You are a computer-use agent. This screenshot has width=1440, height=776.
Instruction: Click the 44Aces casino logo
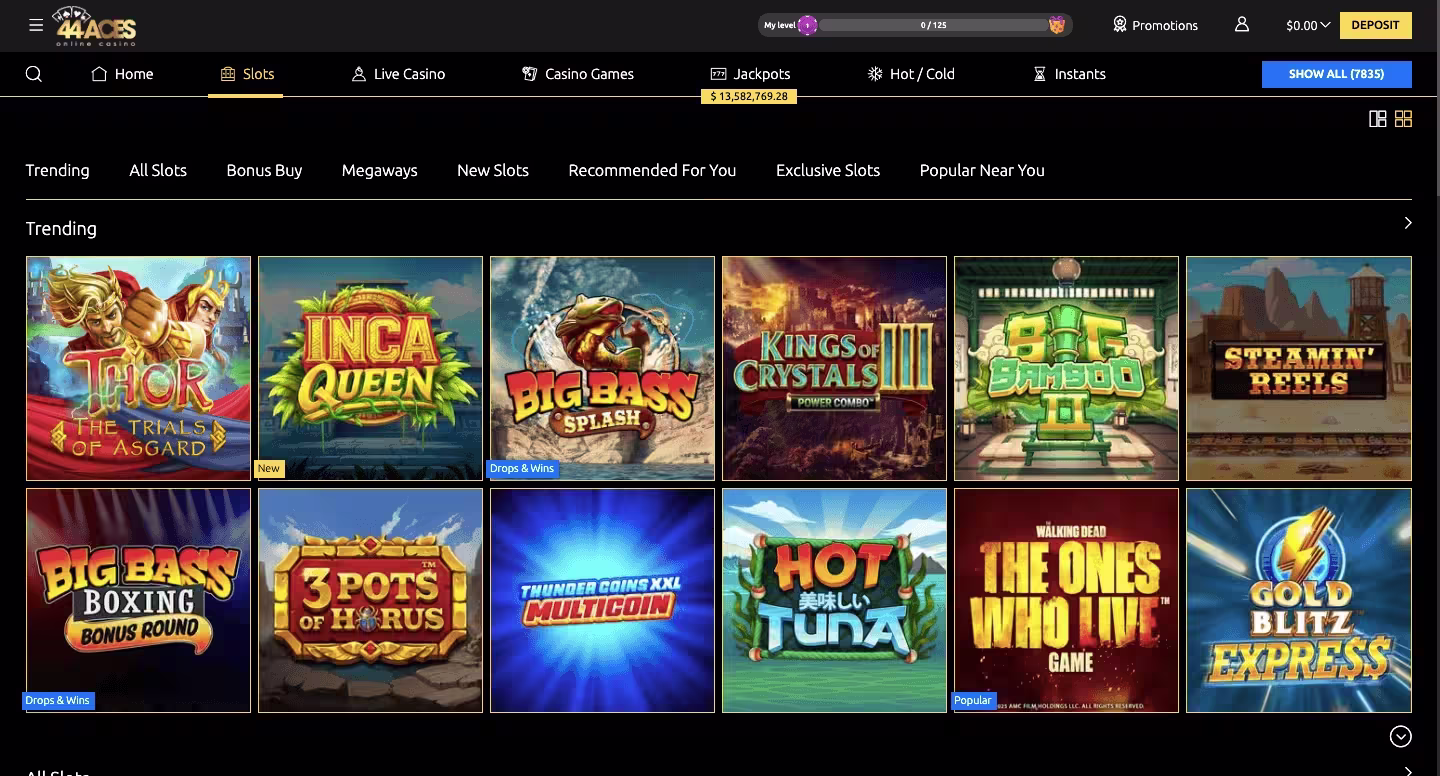pyautogui.click(x=96, y=27)
